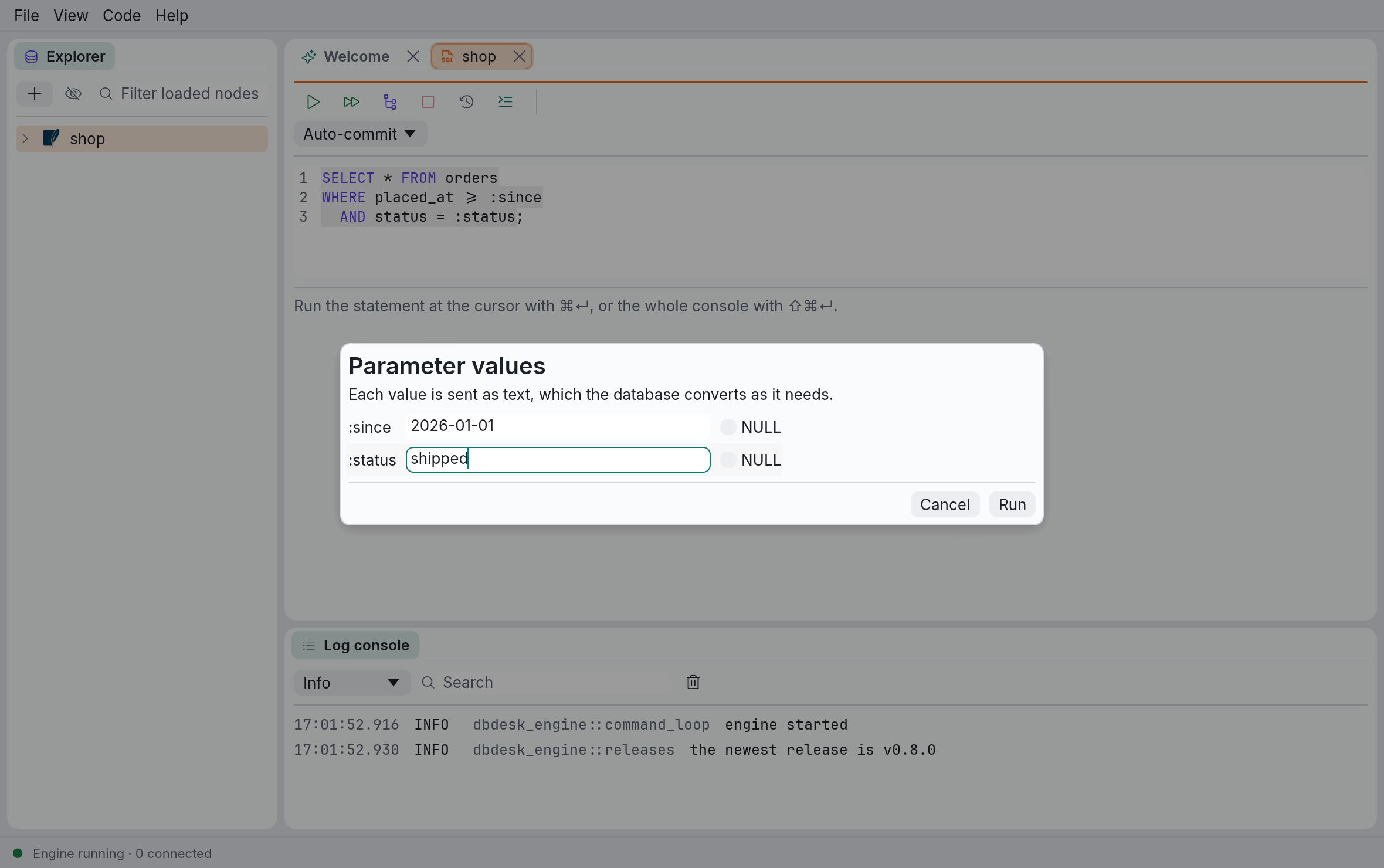The height and width of the screenshot is (868, 1384).
Task: Click the Welcome tab sparkle icon
Action: pos(309,57)
